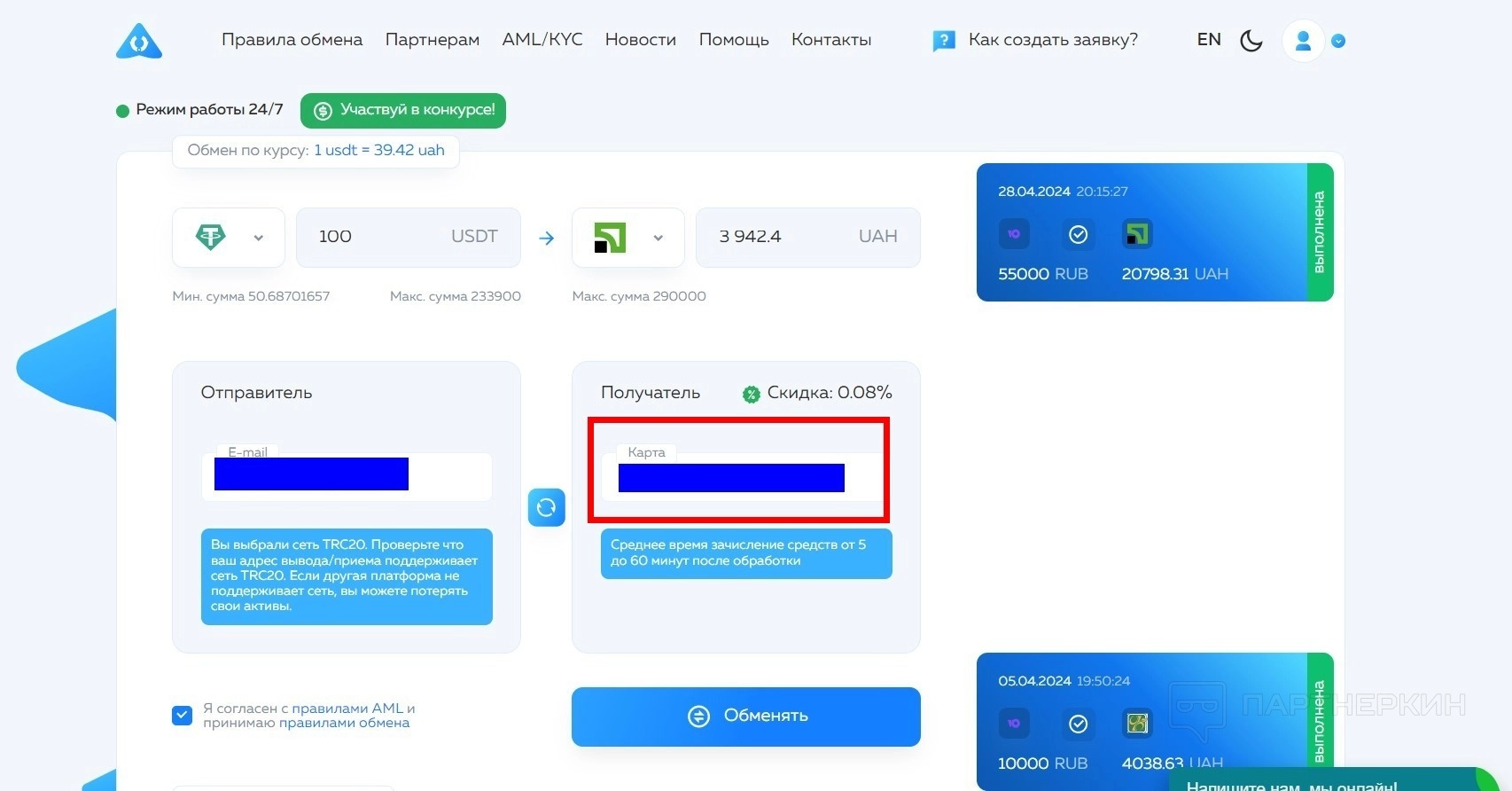Click the site logo icon
Image resolution: width=1512 pixels, height=791 pixels.
[x=139, y=41]
